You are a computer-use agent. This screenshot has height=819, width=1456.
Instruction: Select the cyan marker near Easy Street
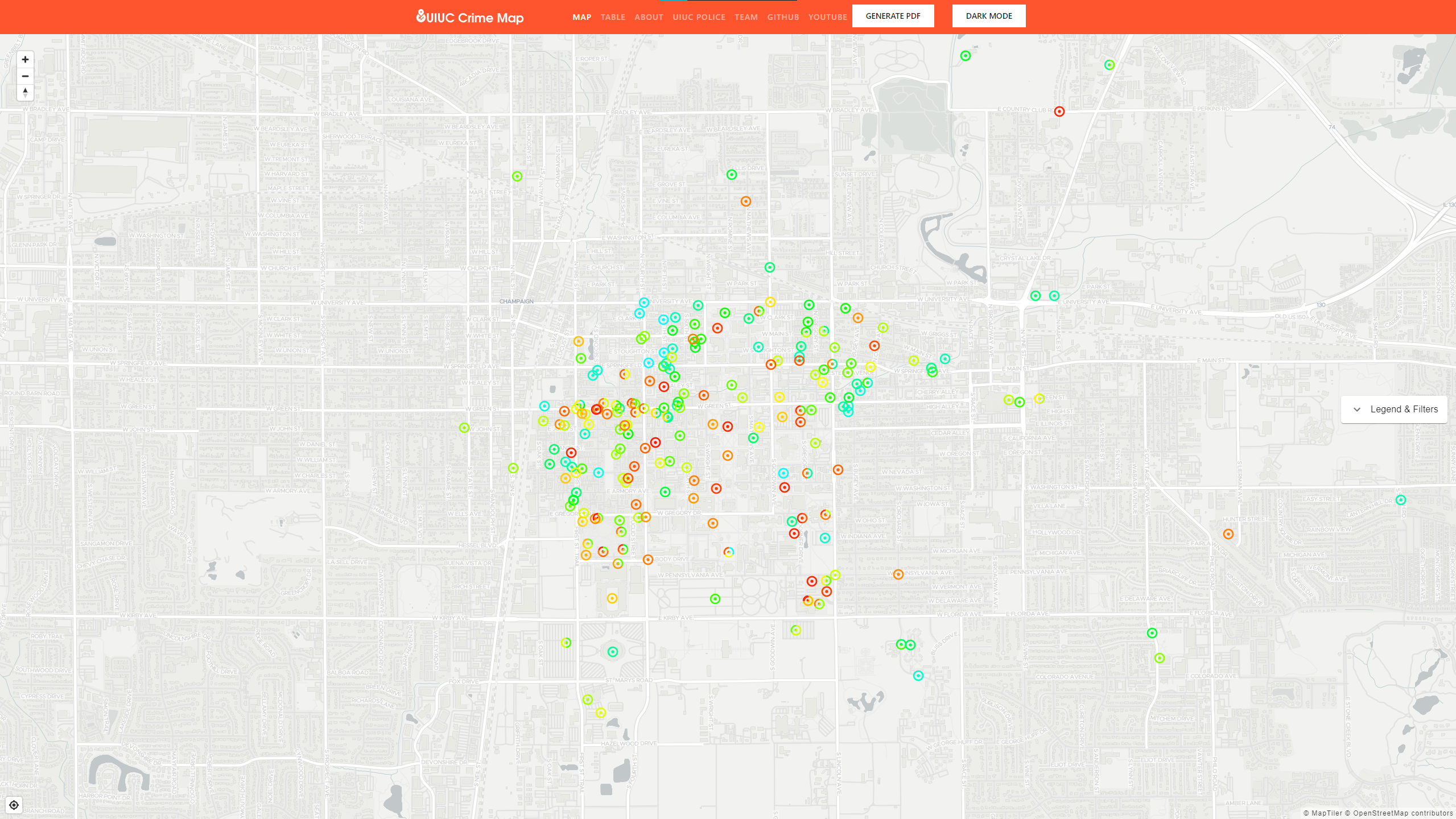(x=1400, y=500)
